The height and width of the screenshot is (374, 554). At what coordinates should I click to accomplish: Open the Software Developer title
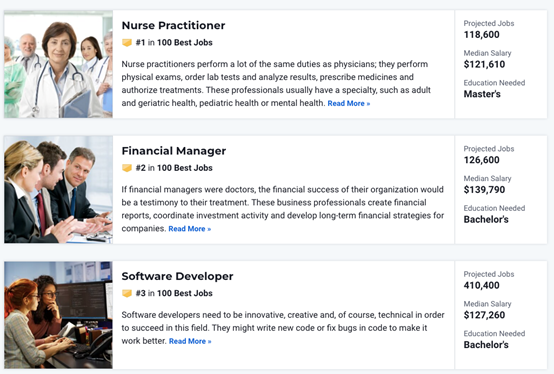pyautogui.click(x=177, y=276)
